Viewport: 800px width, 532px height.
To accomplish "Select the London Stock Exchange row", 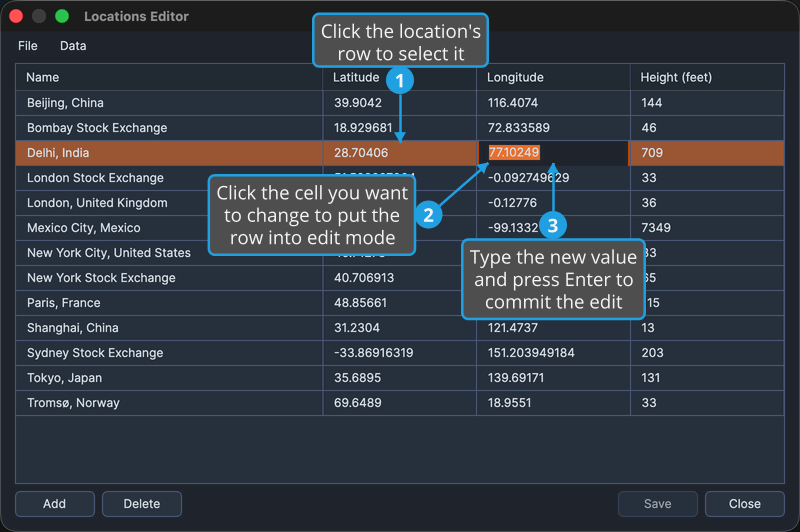I will pyautogui.click(x=399, y=178).
